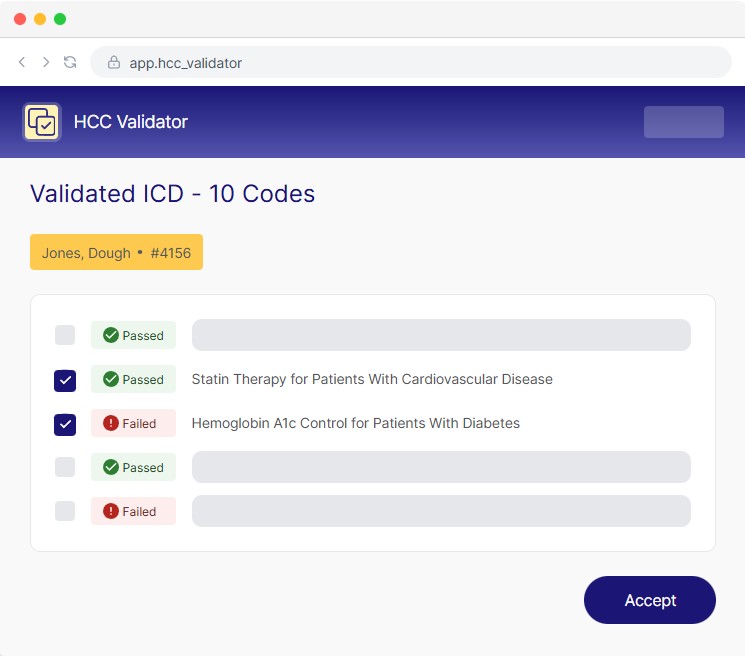Viewport: 745px width, 656px height.
Task: Click the red alert icon on Hemoglobin A1c row
Action: [x=111, y=424]
